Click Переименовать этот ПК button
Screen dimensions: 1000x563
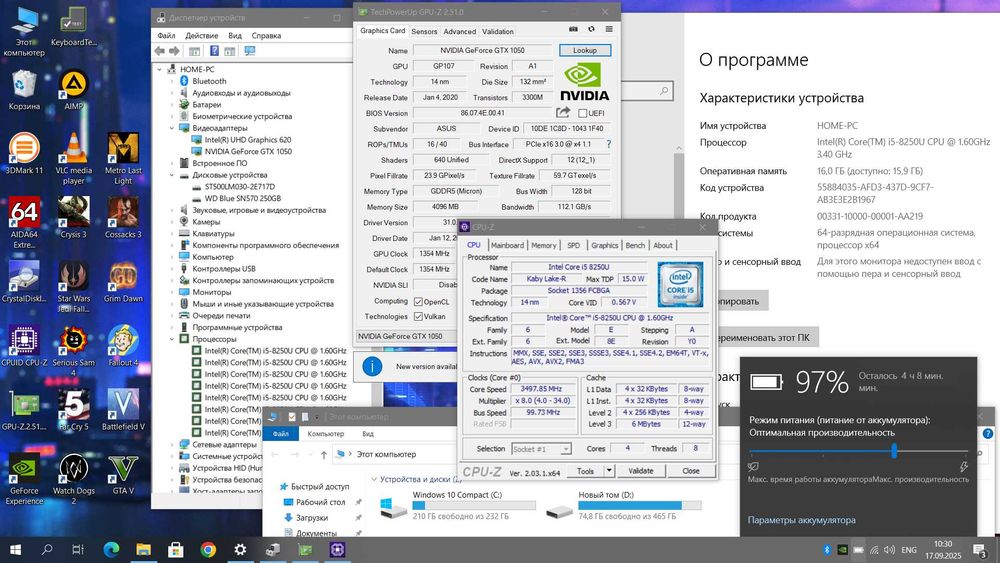coord(765,337)
